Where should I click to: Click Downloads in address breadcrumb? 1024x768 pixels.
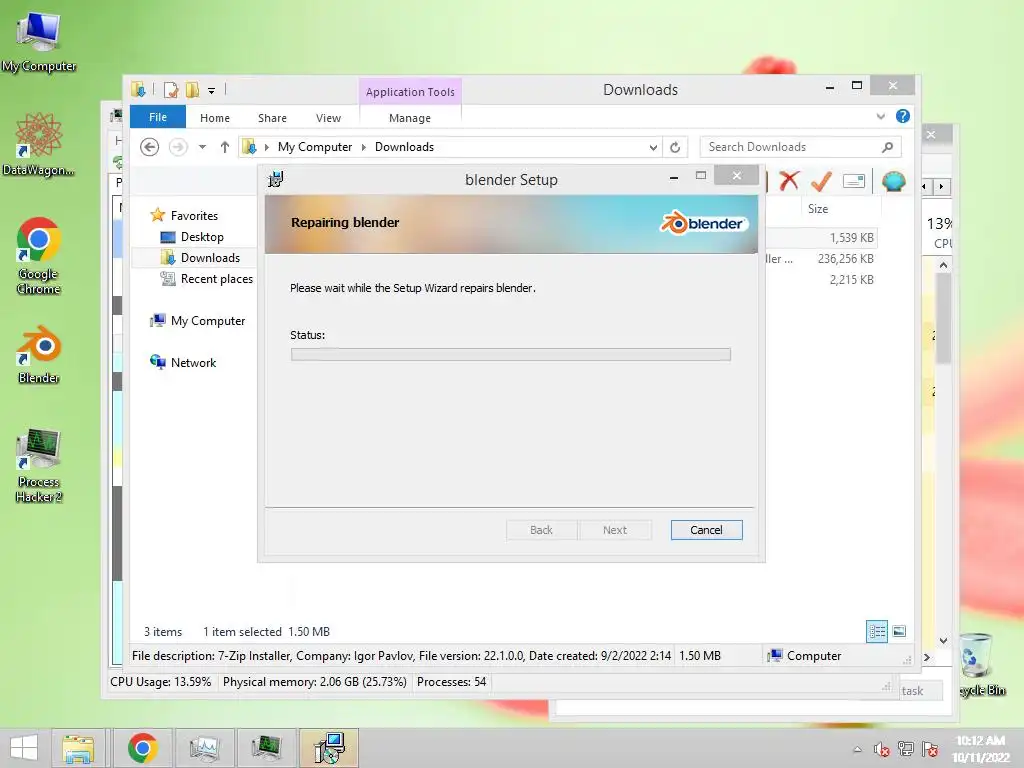[x=404, y=147]
